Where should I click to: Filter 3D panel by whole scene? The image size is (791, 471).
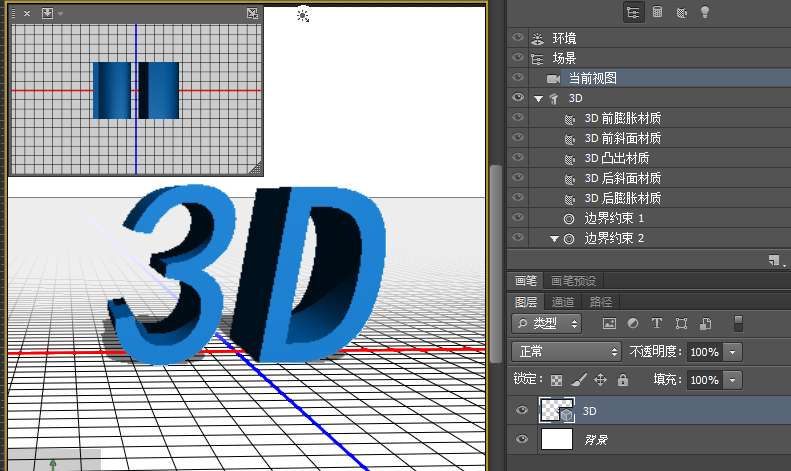633,12
